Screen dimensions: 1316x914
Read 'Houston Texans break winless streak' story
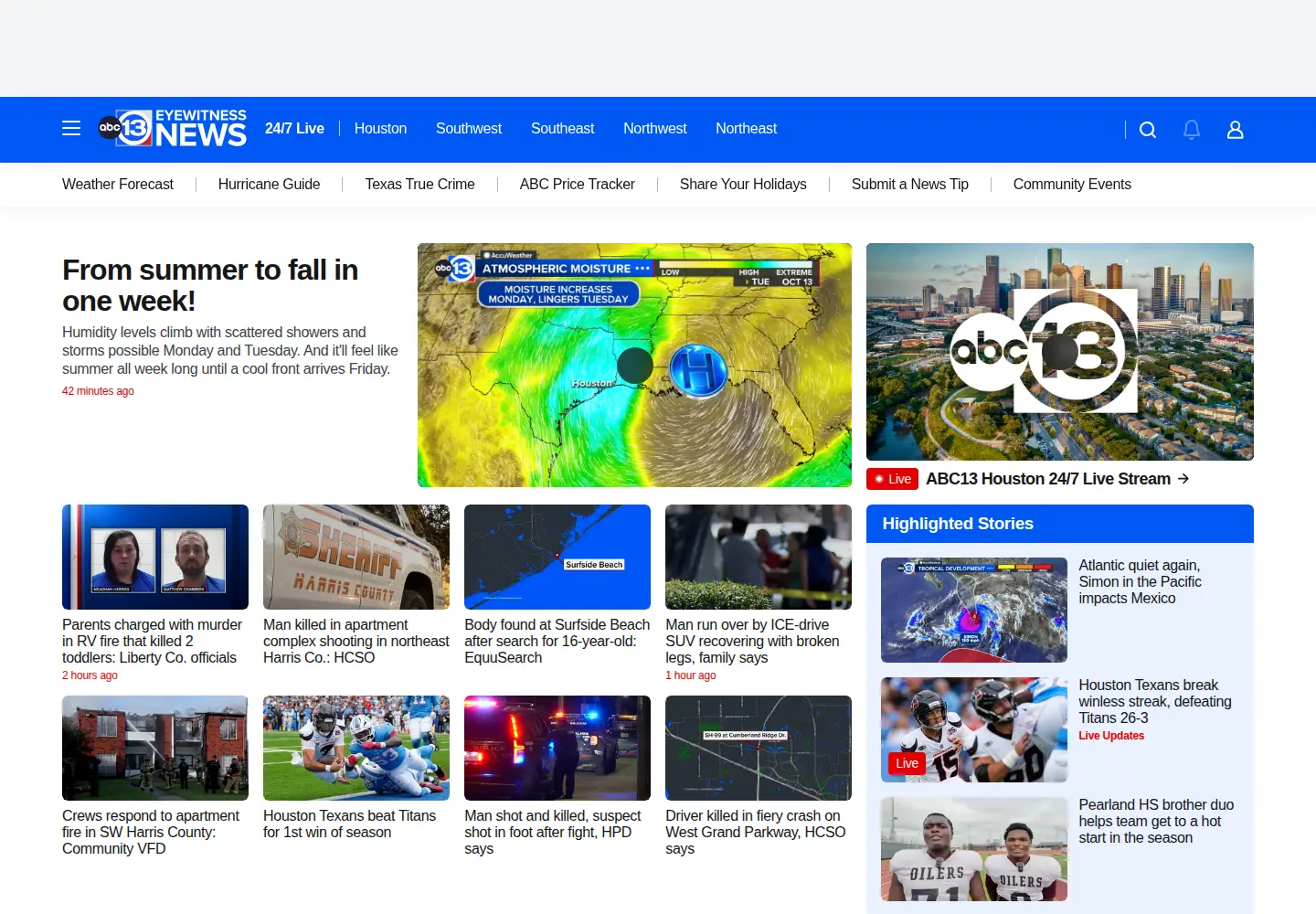point(1155,702)
